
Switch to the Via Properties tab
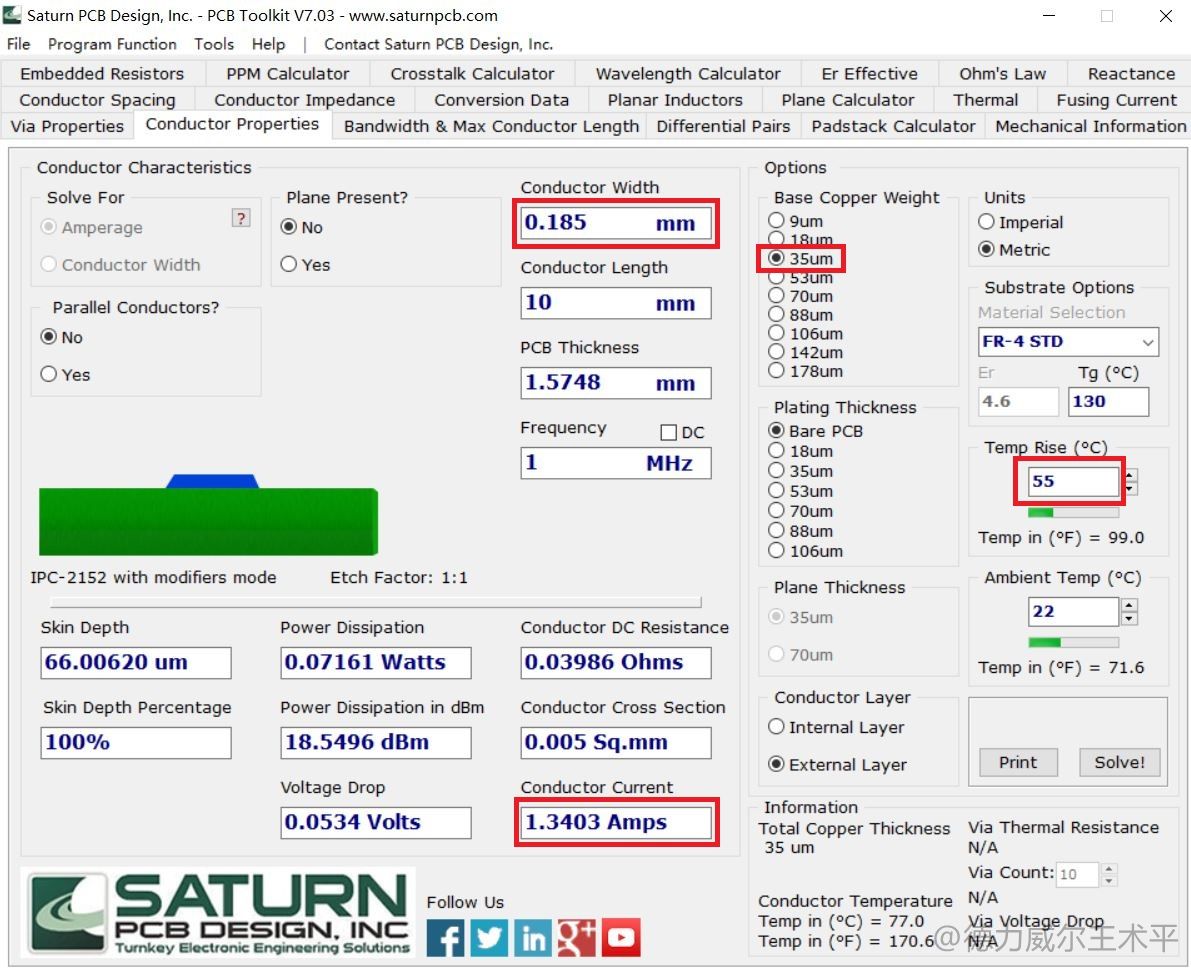tap(67, 126)
